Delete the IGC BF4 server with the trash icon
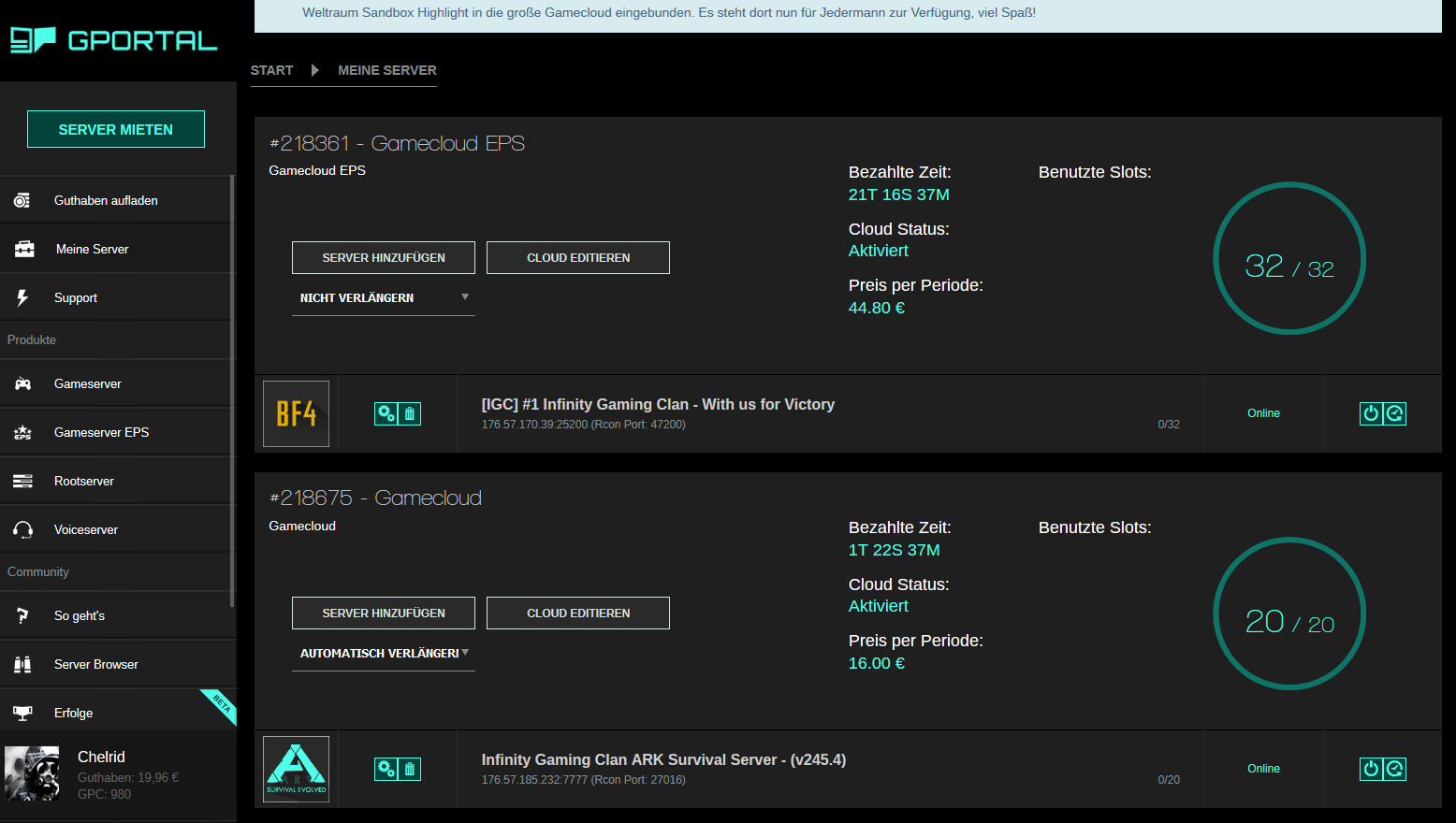1456x823 pixels. [410, 413]
